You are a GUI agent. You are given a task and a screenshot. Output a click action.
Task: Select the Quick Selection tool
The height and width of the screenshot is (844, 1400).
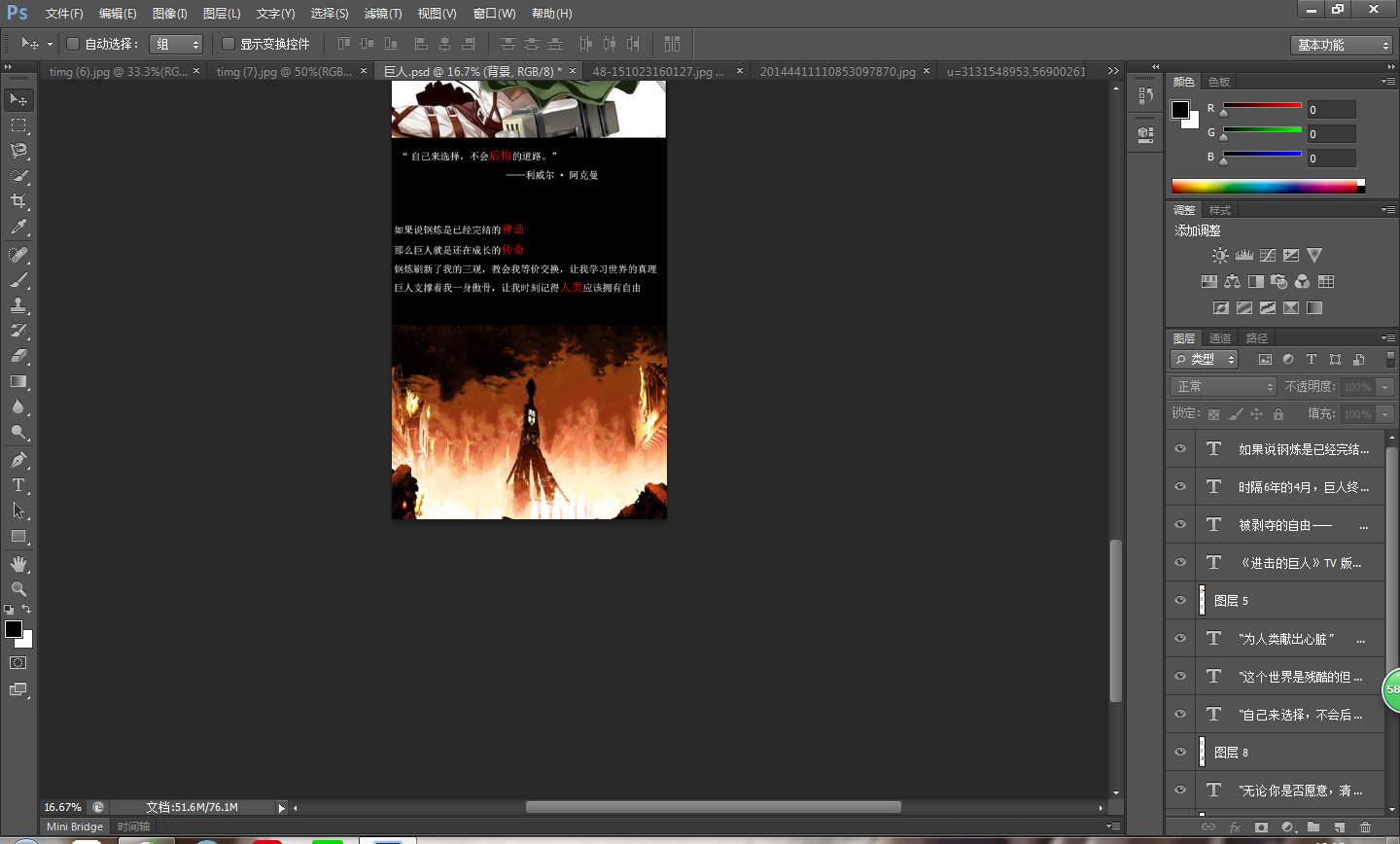(18, 176)
